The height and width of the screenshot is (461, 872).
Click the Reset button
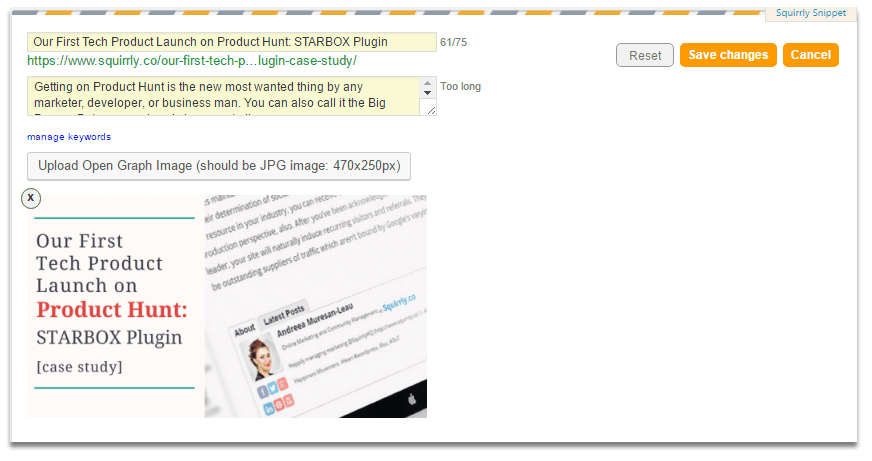point(645,56)
